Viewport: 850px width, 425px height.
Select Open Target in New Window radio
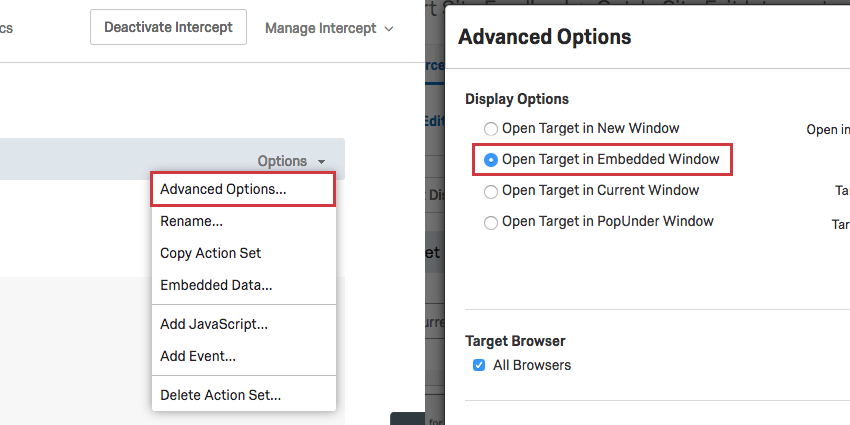click(x=490, y=129)
